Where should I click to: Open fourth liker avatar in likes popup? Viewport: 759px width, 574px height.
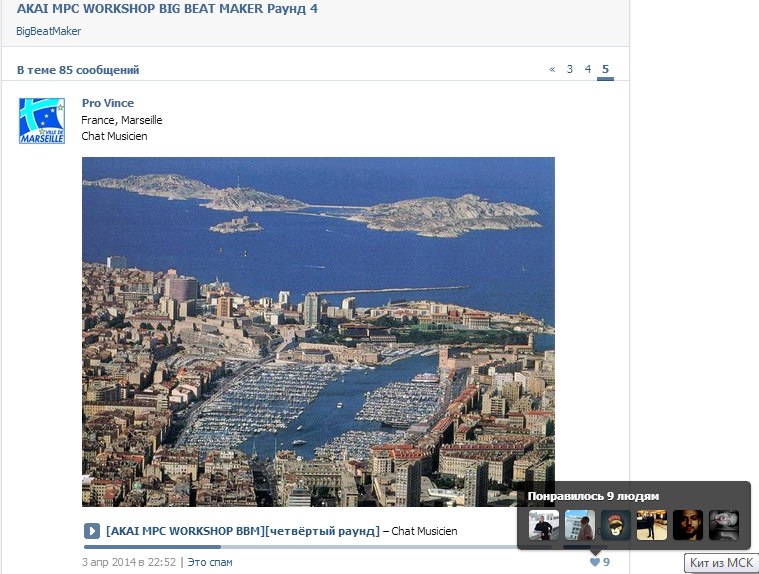point(652,525)
